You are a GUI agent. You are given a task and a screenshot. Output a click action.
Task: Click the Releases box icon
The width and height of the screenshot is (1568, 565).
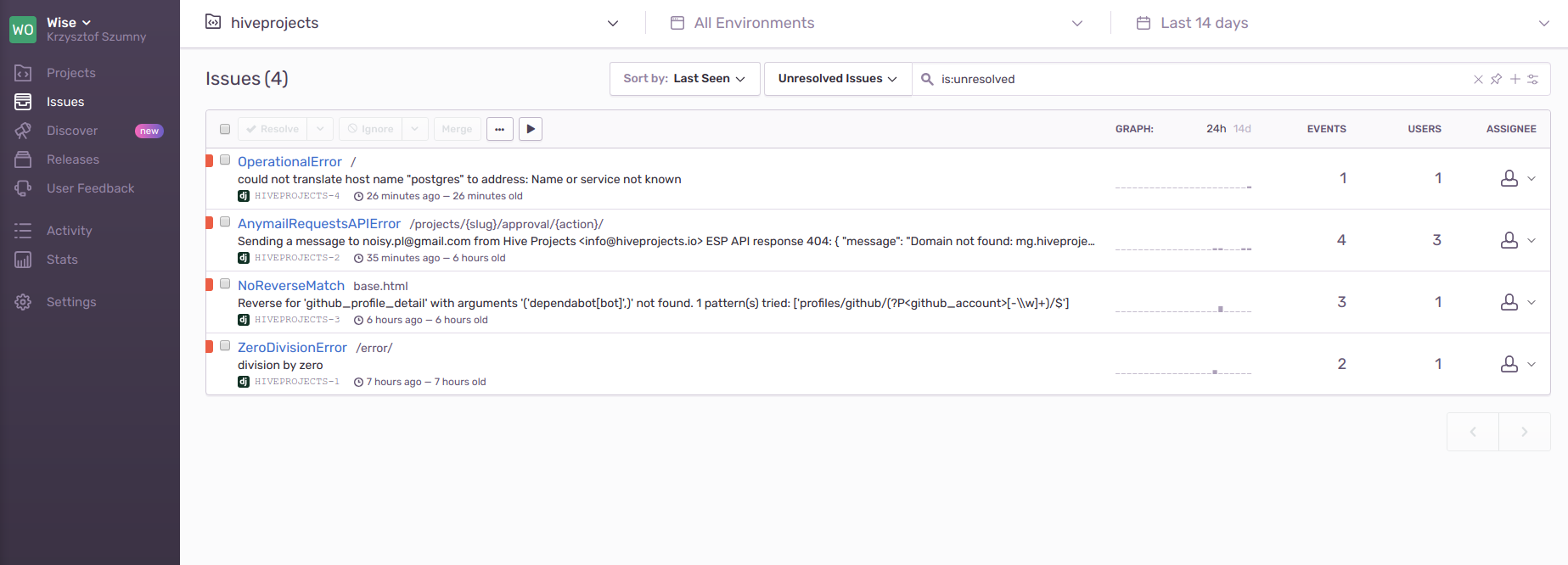pyautogui.click(x=23, y=159)
